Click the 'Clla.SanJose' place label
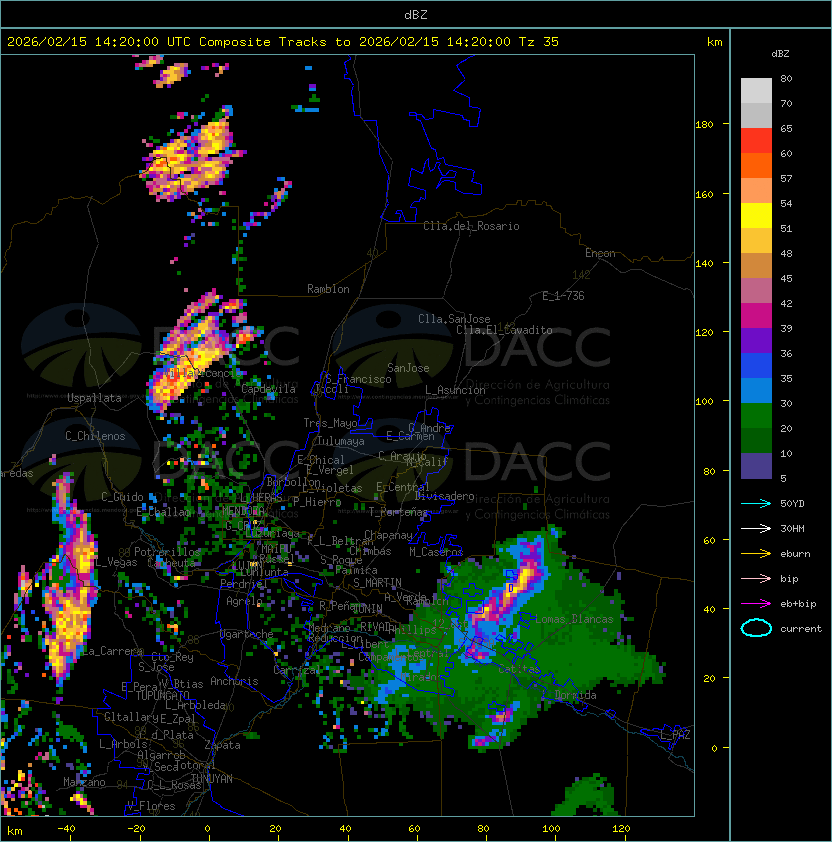This screenshot has height=842, width=832. pyautogui.click(x=454, y=319)
